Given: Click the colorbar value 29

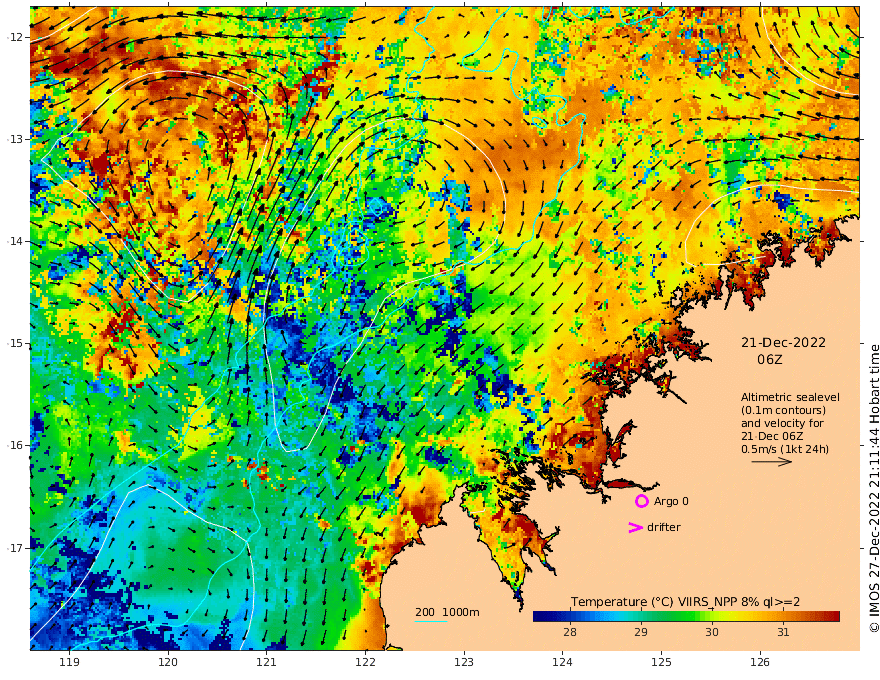Looking at the screenshot, I should (x=641, y=632).
